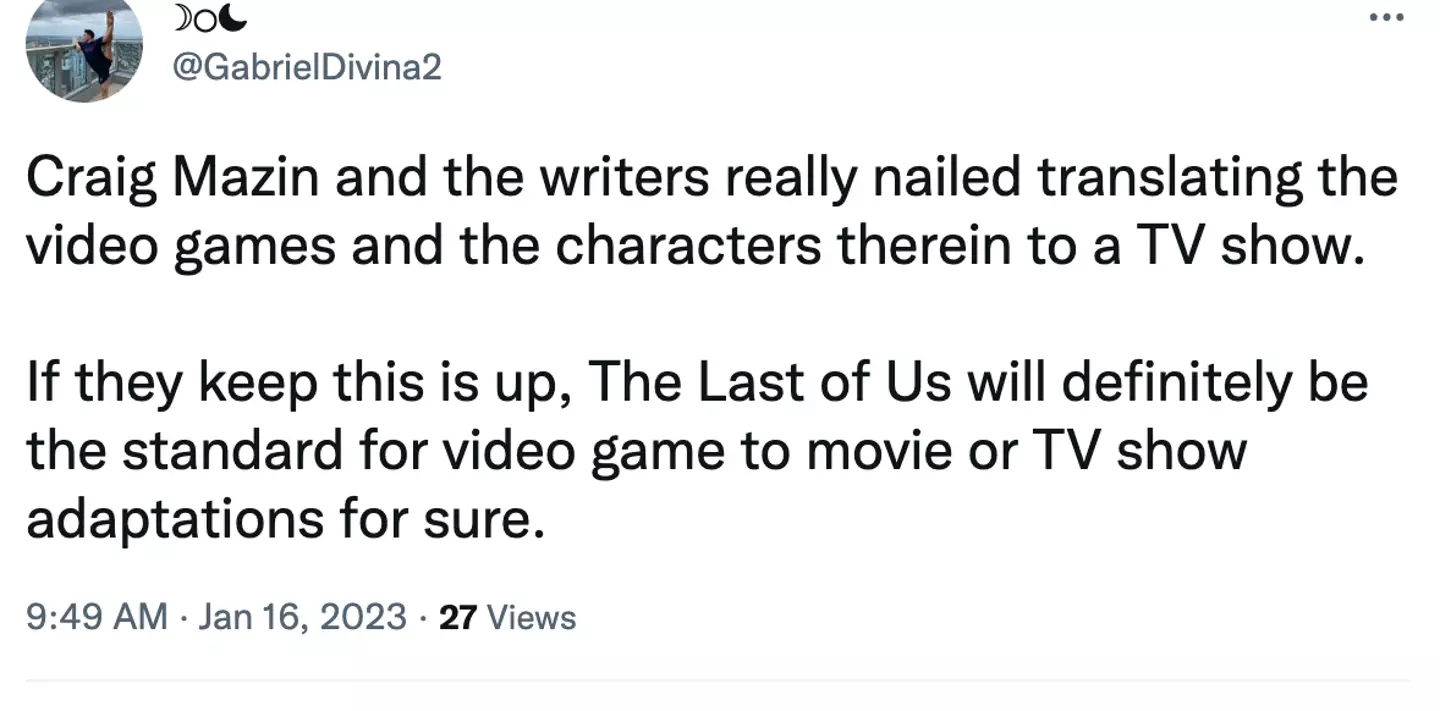Click GabrielDivina2's profile picture
The height and width of the screenshot is (711, 1440).
click(x=85, y=53)
